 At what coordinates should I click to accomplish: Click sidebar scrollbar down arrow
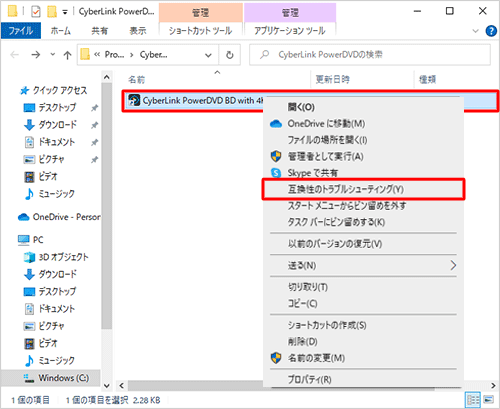click(x=107, y=386)
